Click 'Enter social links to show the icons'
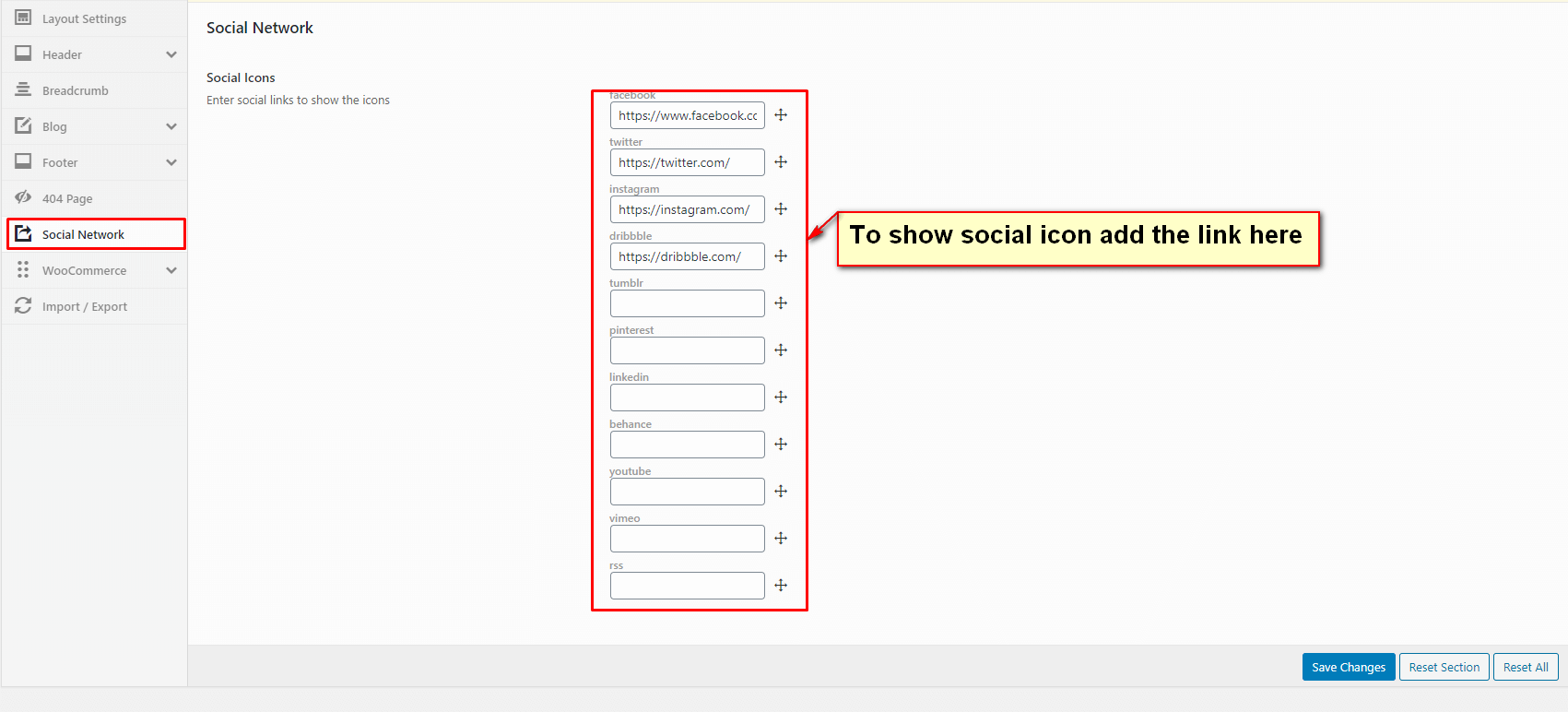 tap(298, 100)
